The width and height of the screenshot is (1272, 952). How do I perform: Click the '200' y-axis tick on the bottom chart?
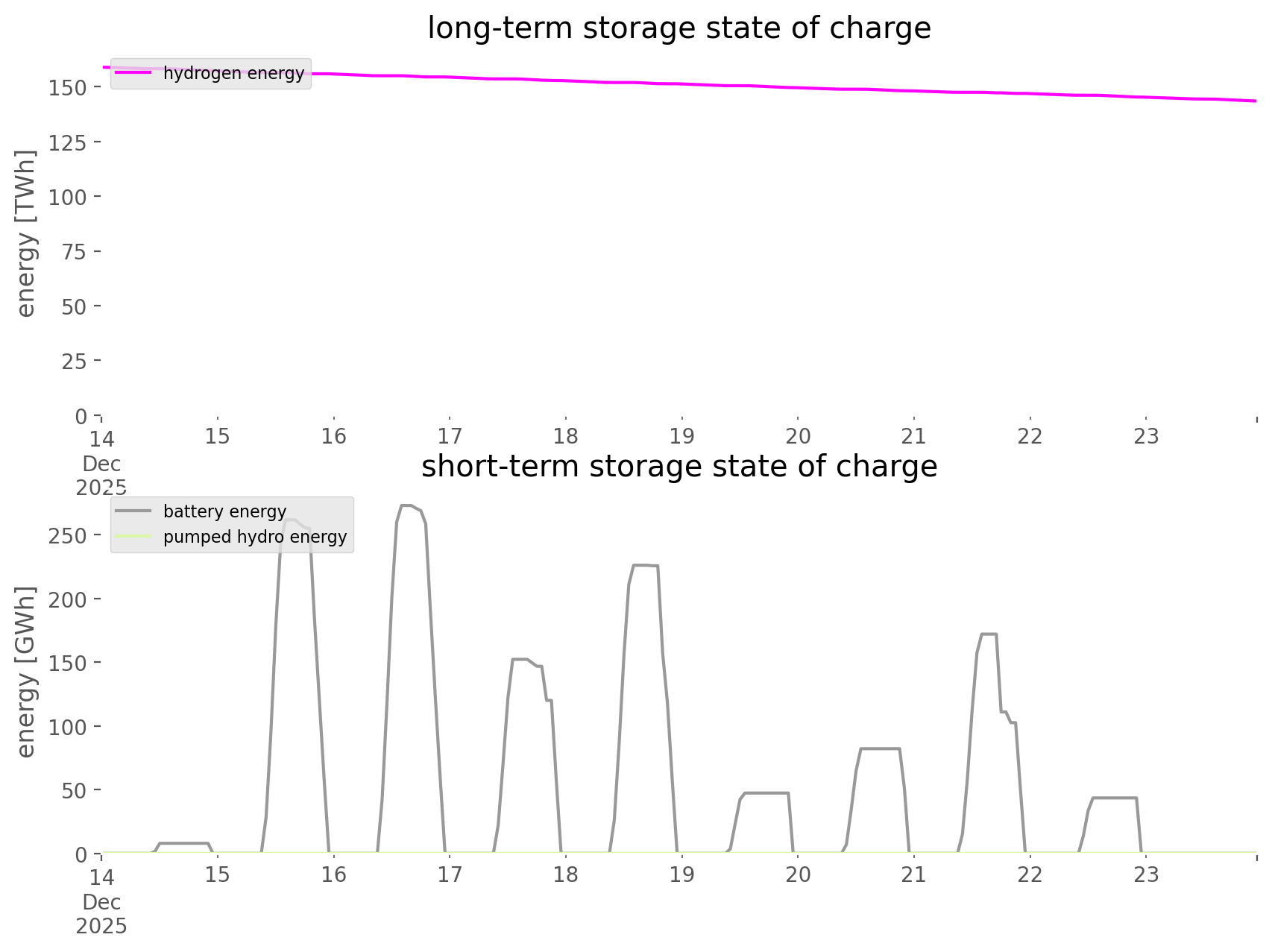[67, 599]
